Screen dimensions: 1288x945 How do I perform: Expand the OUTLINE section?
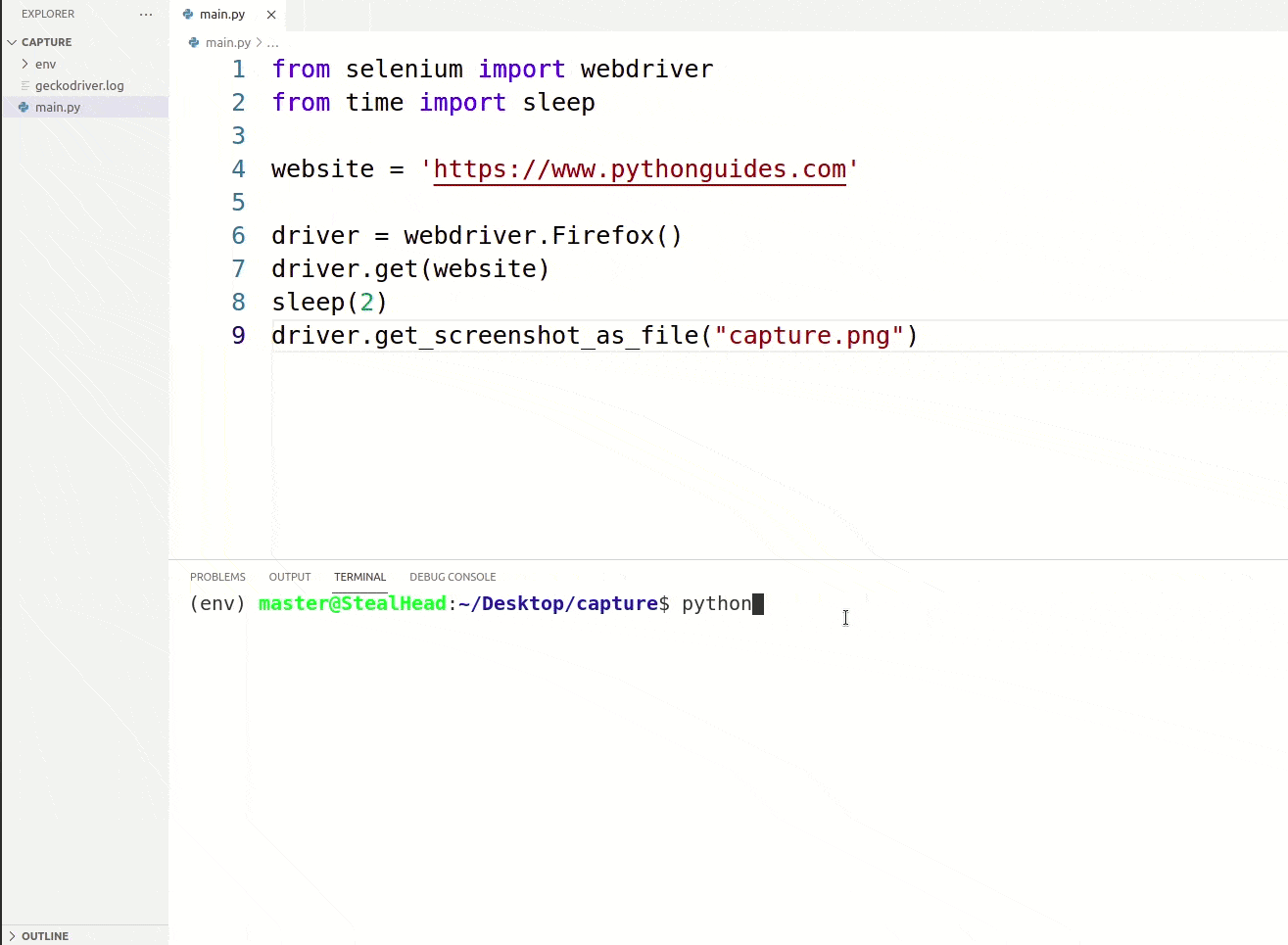click(x=44, y=936)
